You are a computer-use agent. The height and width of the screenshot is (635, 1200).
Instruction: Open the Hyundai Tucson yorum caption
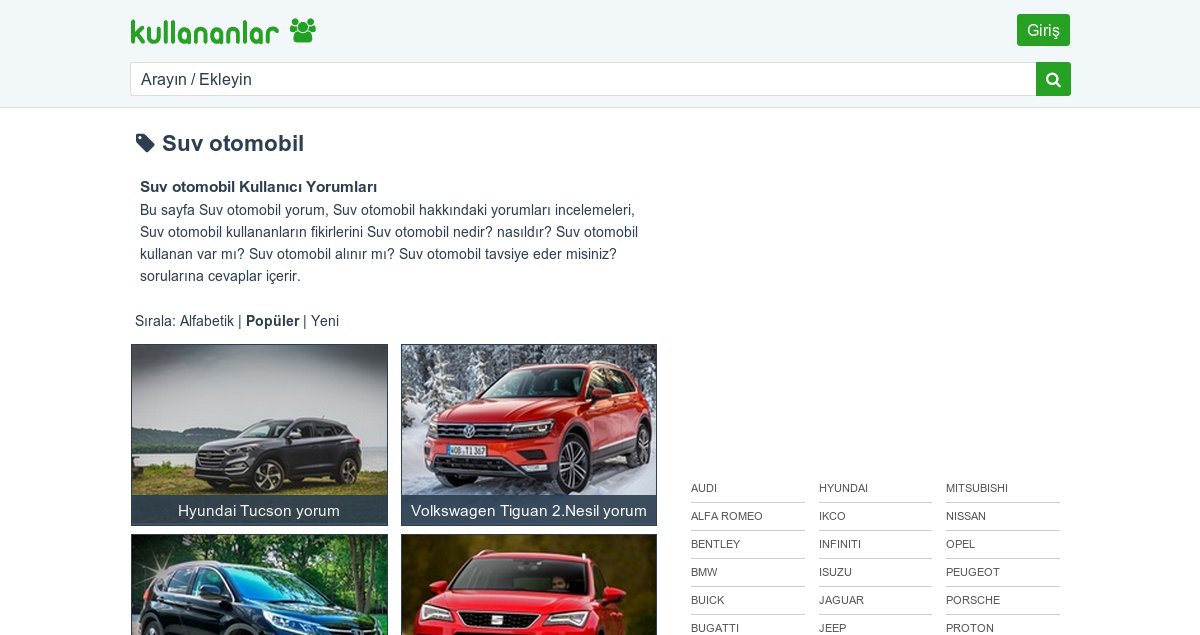click(259, 510)
